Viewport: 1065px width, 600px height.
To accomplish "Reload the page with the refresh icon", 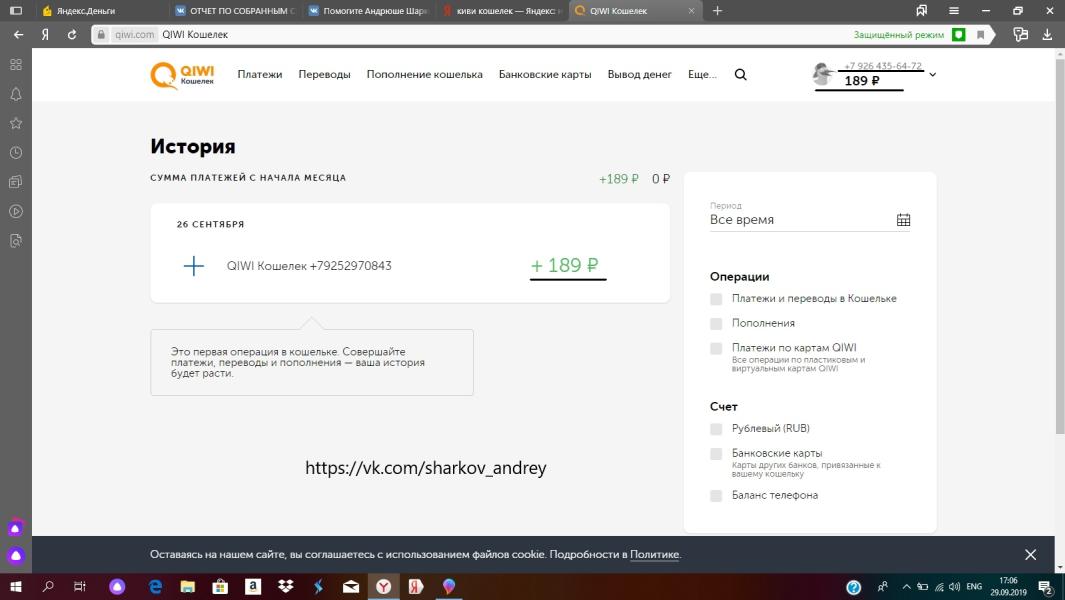I will click(71, 35).
